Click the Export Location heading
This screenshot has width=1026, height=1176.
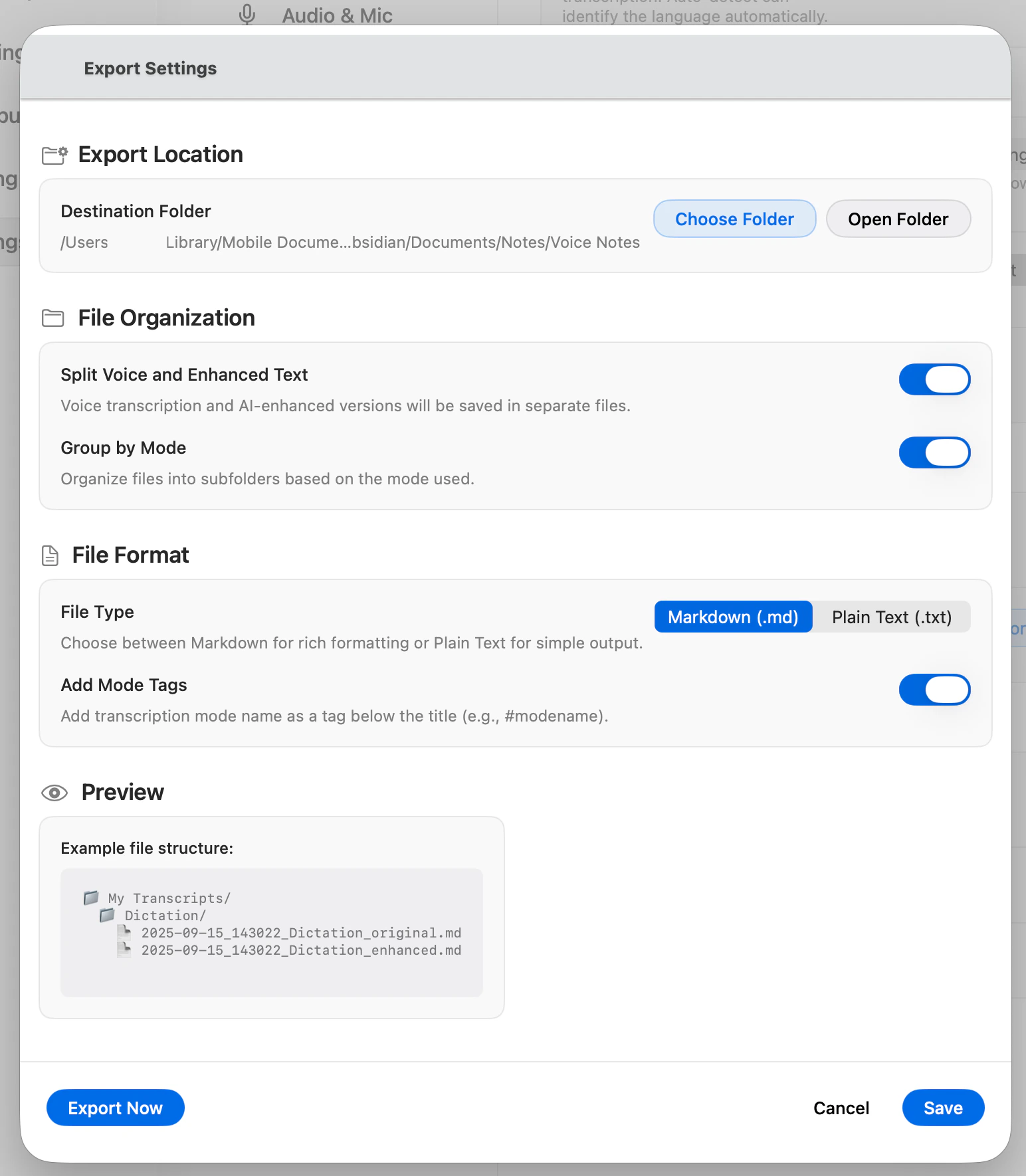tap(161, 154)
